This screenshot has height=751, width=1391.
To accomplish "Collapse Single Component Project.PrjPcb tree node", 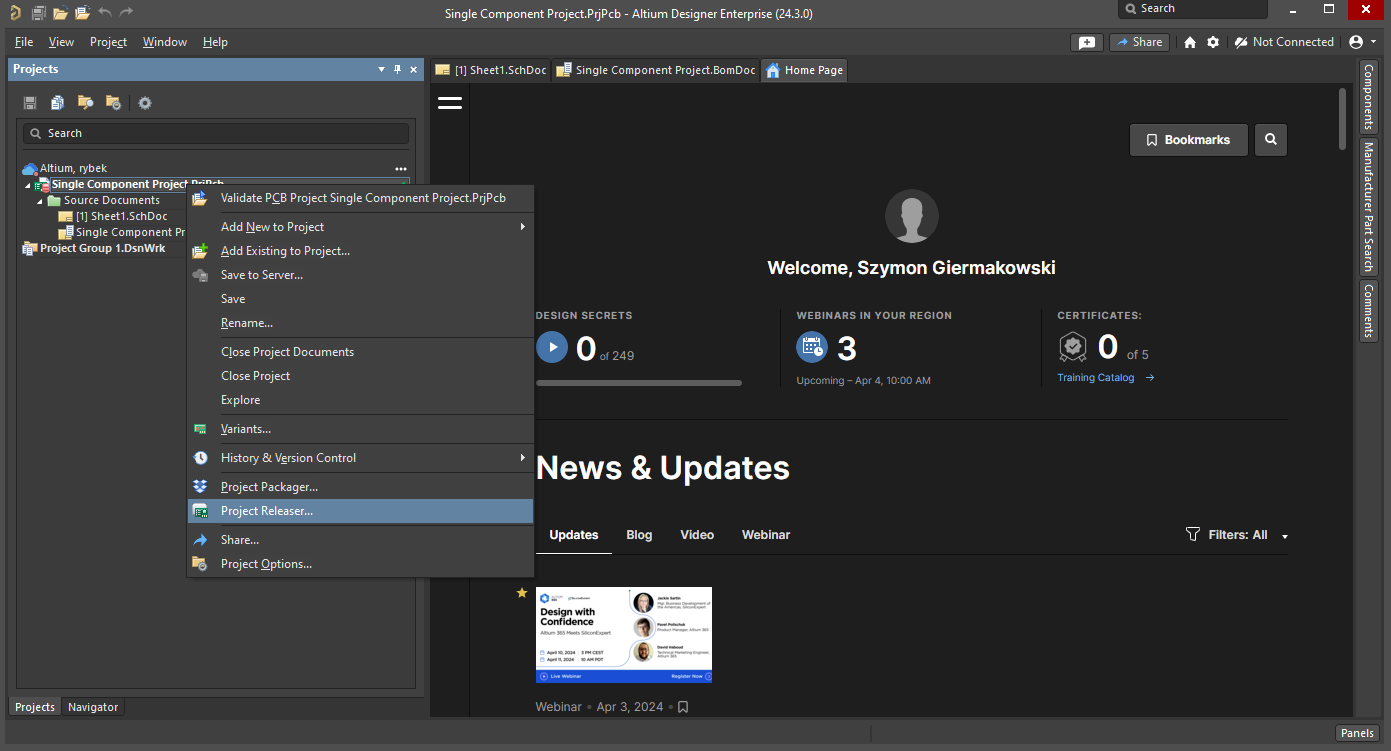I will (x=28, y=185).
